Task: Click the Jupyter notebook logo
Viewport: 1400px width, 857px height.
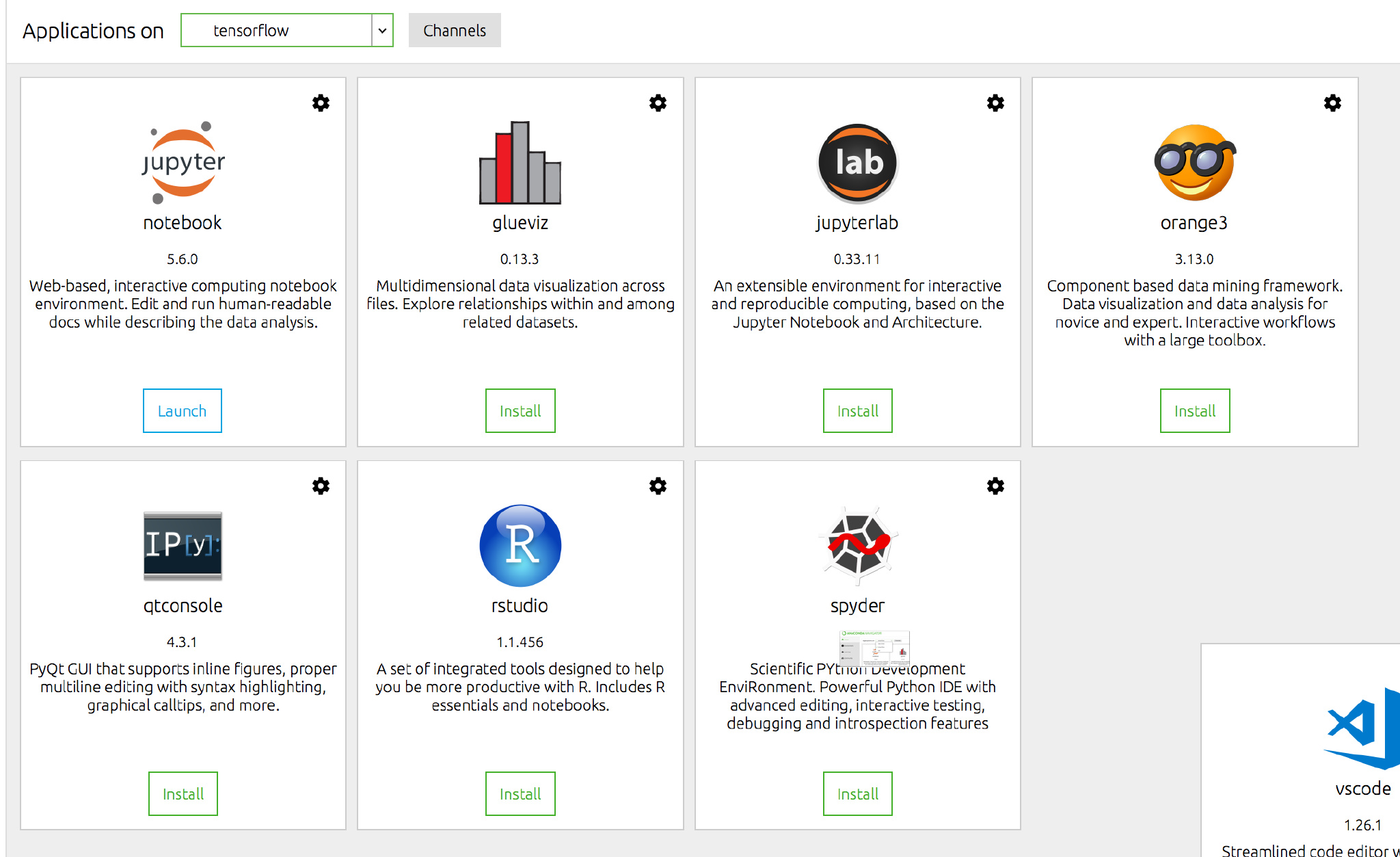Action: pos(183,163)
